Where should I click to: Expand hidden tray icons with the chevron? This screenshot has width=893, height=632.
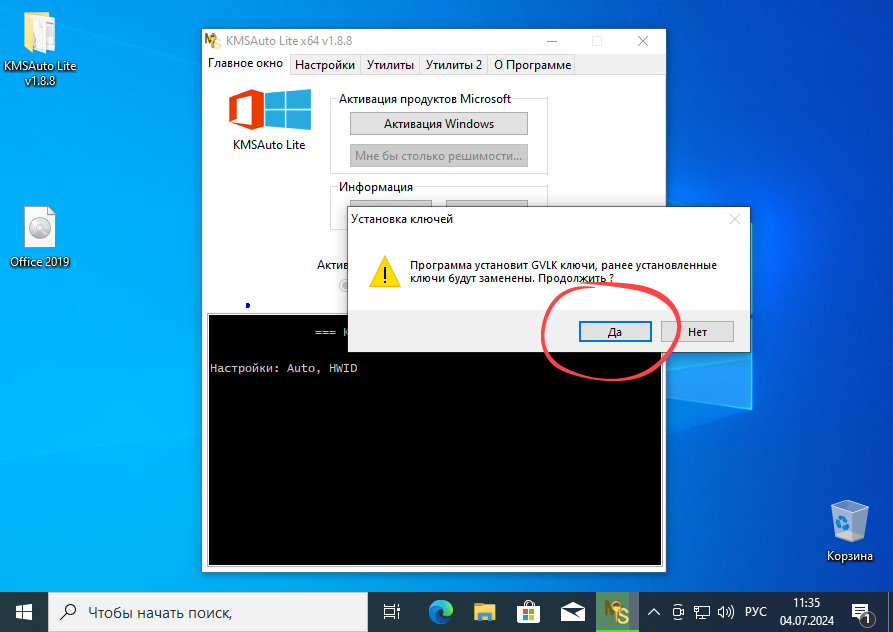[x=653, y=611]
